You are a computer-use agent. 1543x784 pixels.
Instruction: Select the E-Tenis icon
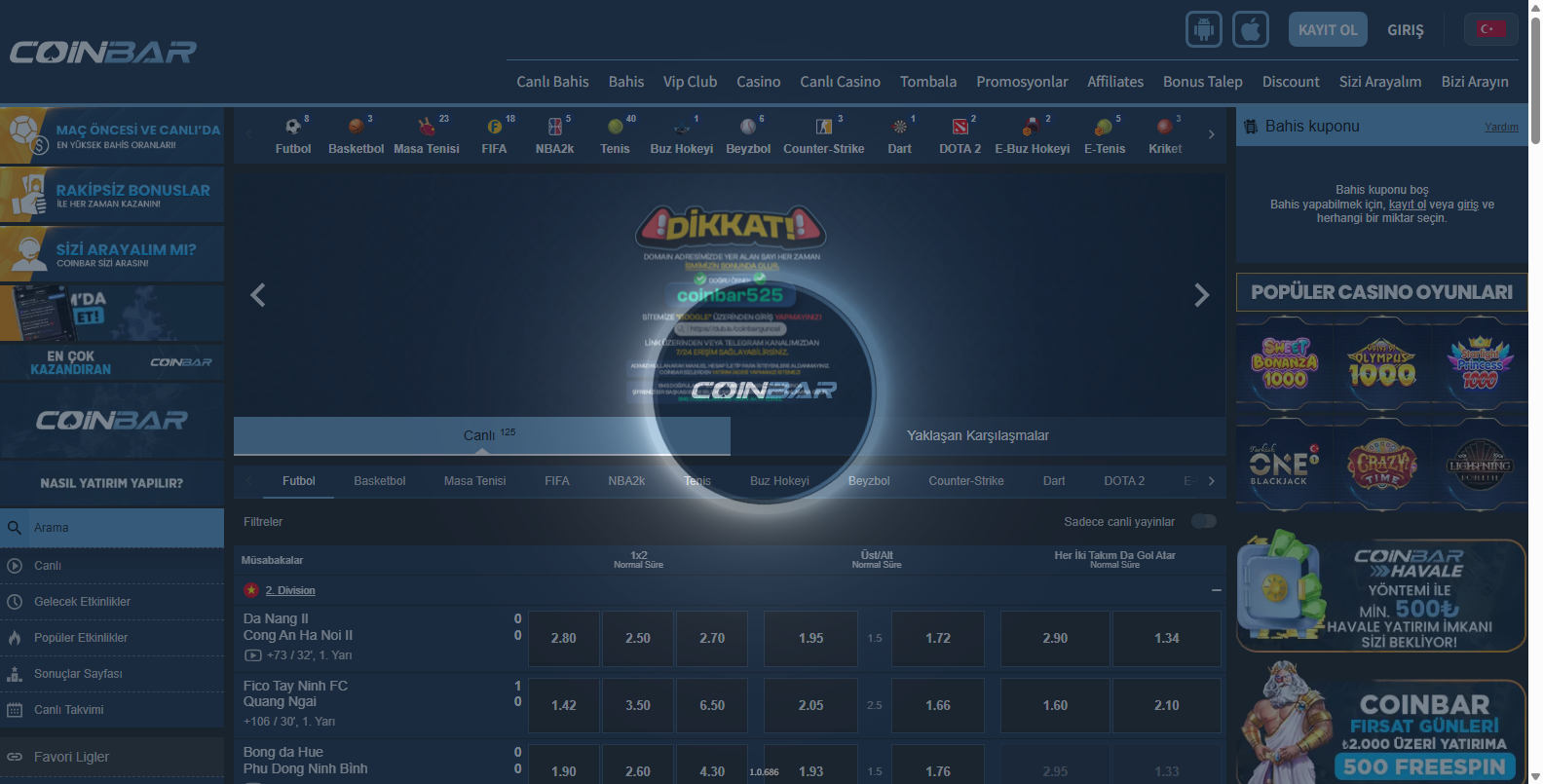coord(1104,127)
